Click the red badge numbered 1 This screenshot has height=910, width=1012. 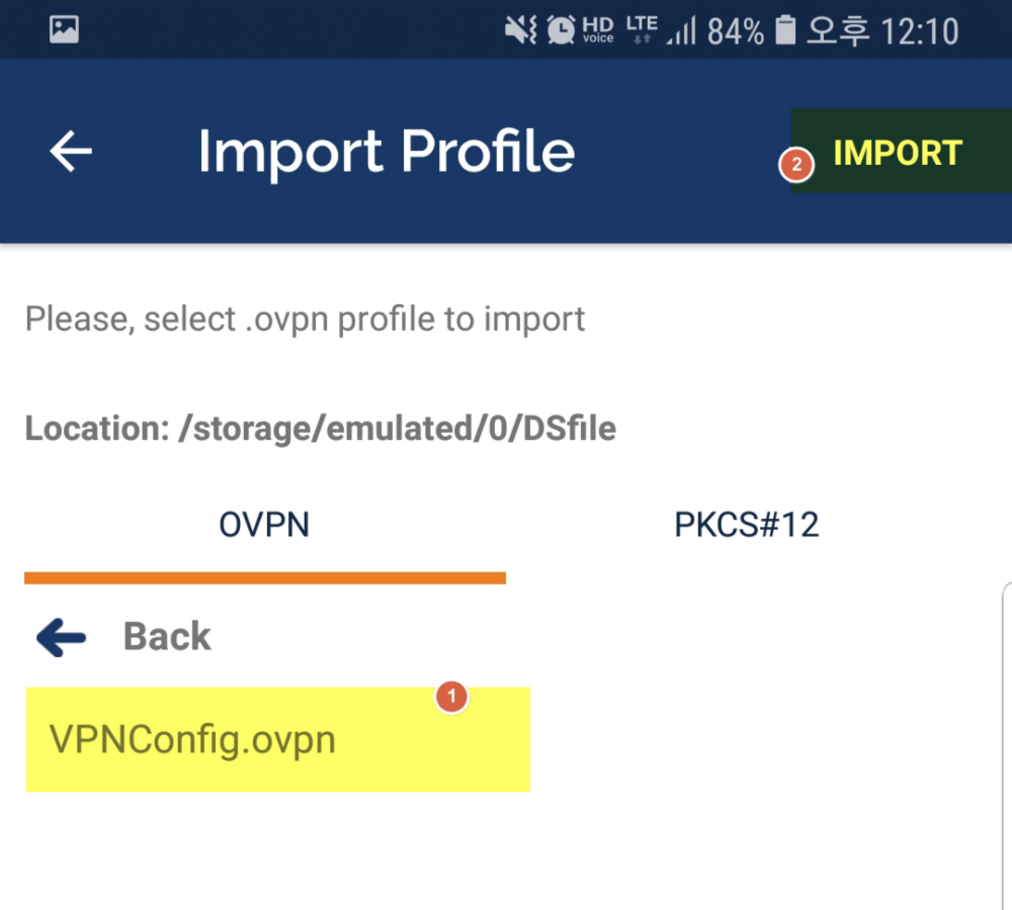coord(452,697)
